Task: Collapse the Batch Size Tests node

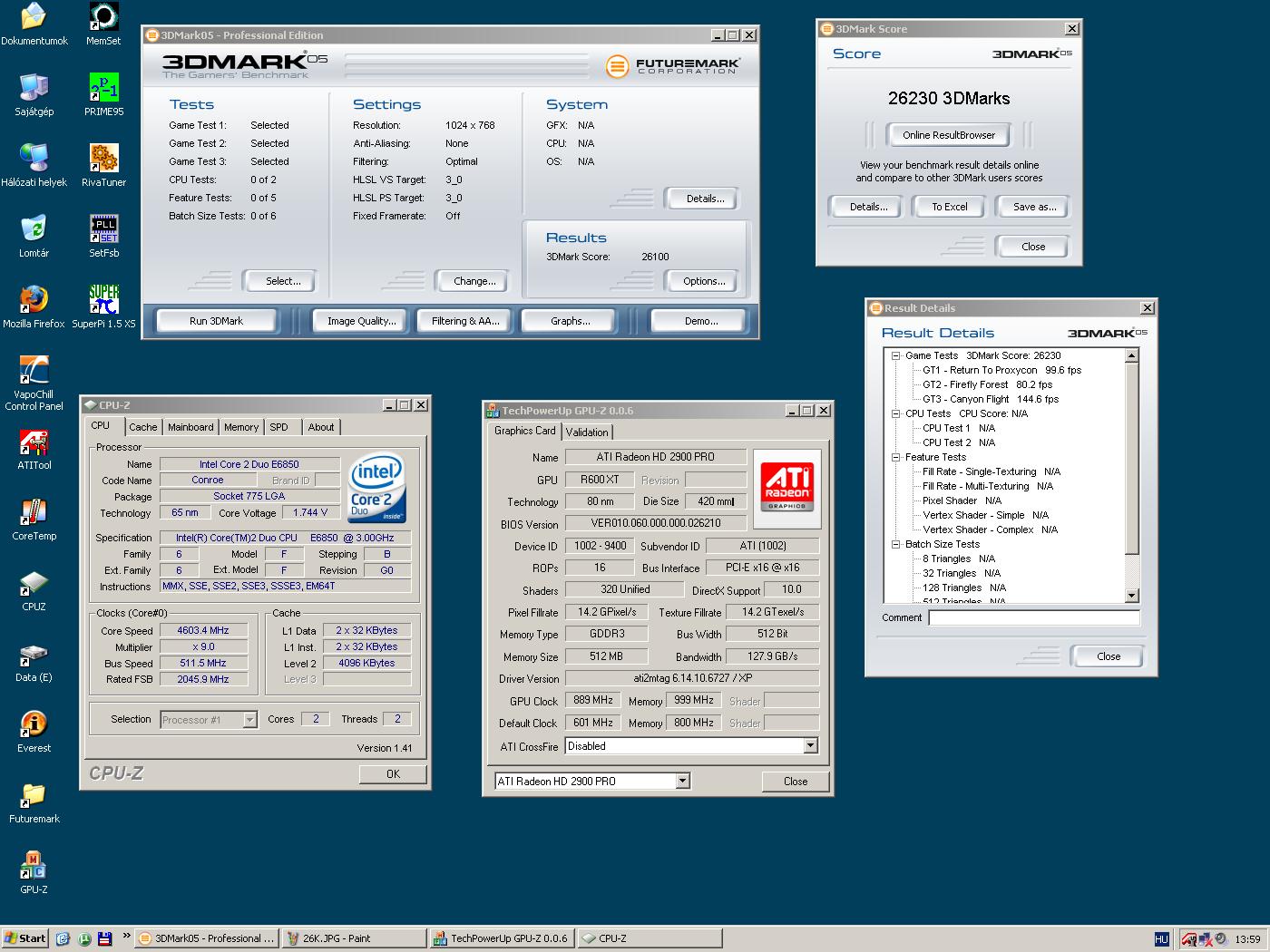Action: click(895, 544)
